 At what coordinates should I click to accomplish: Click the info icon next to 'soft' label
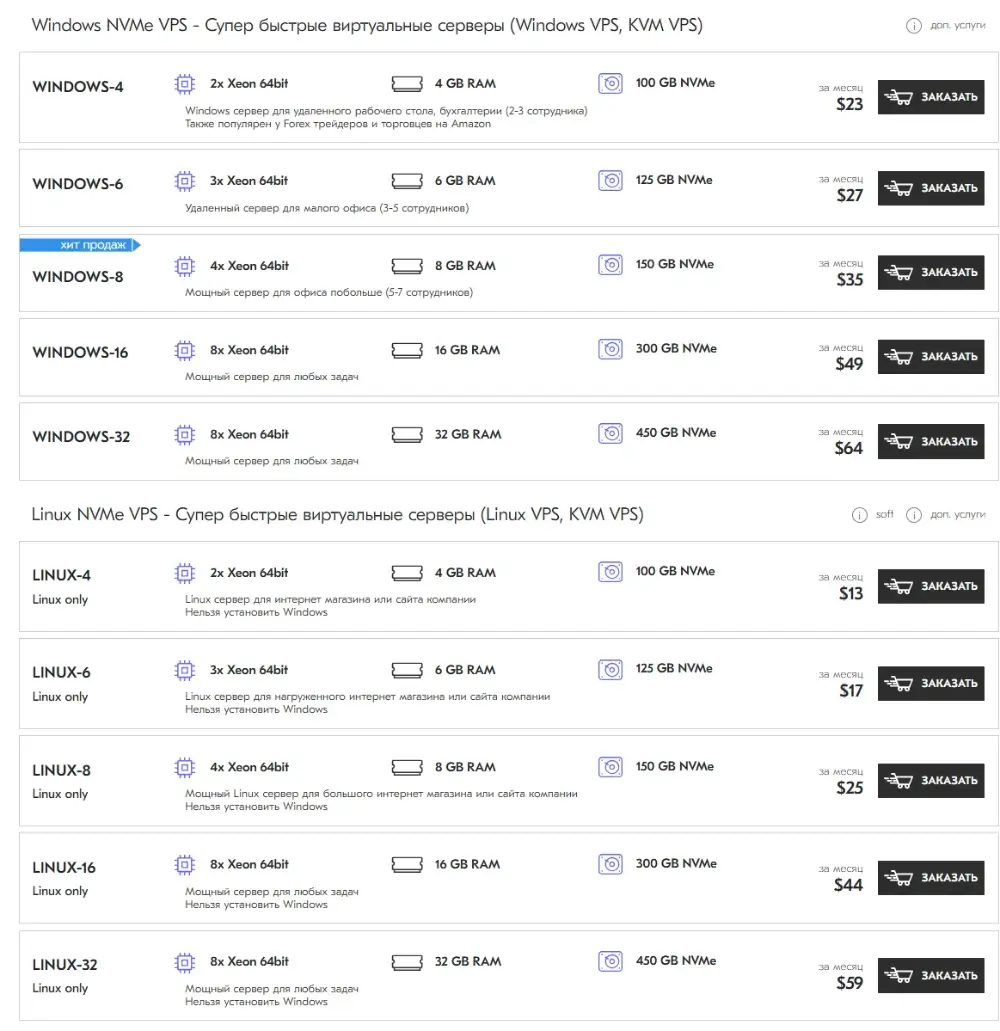(859, 515)
